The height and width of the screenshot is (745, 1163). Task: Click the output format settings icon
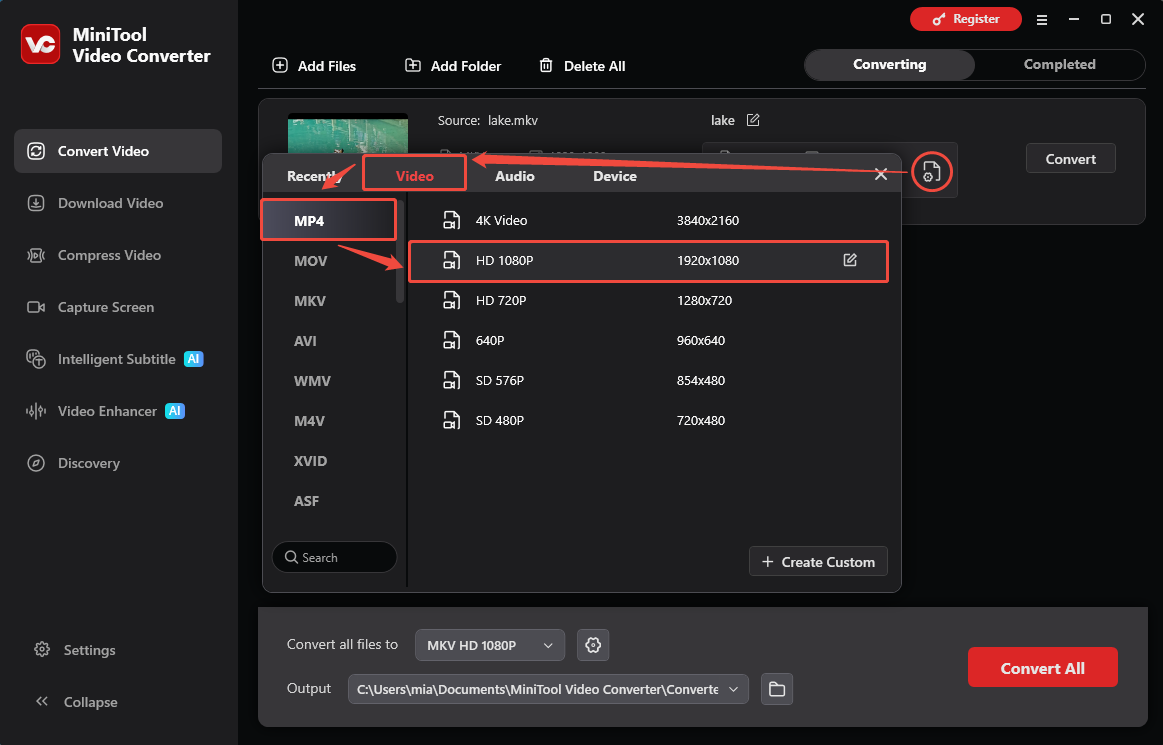931,172
